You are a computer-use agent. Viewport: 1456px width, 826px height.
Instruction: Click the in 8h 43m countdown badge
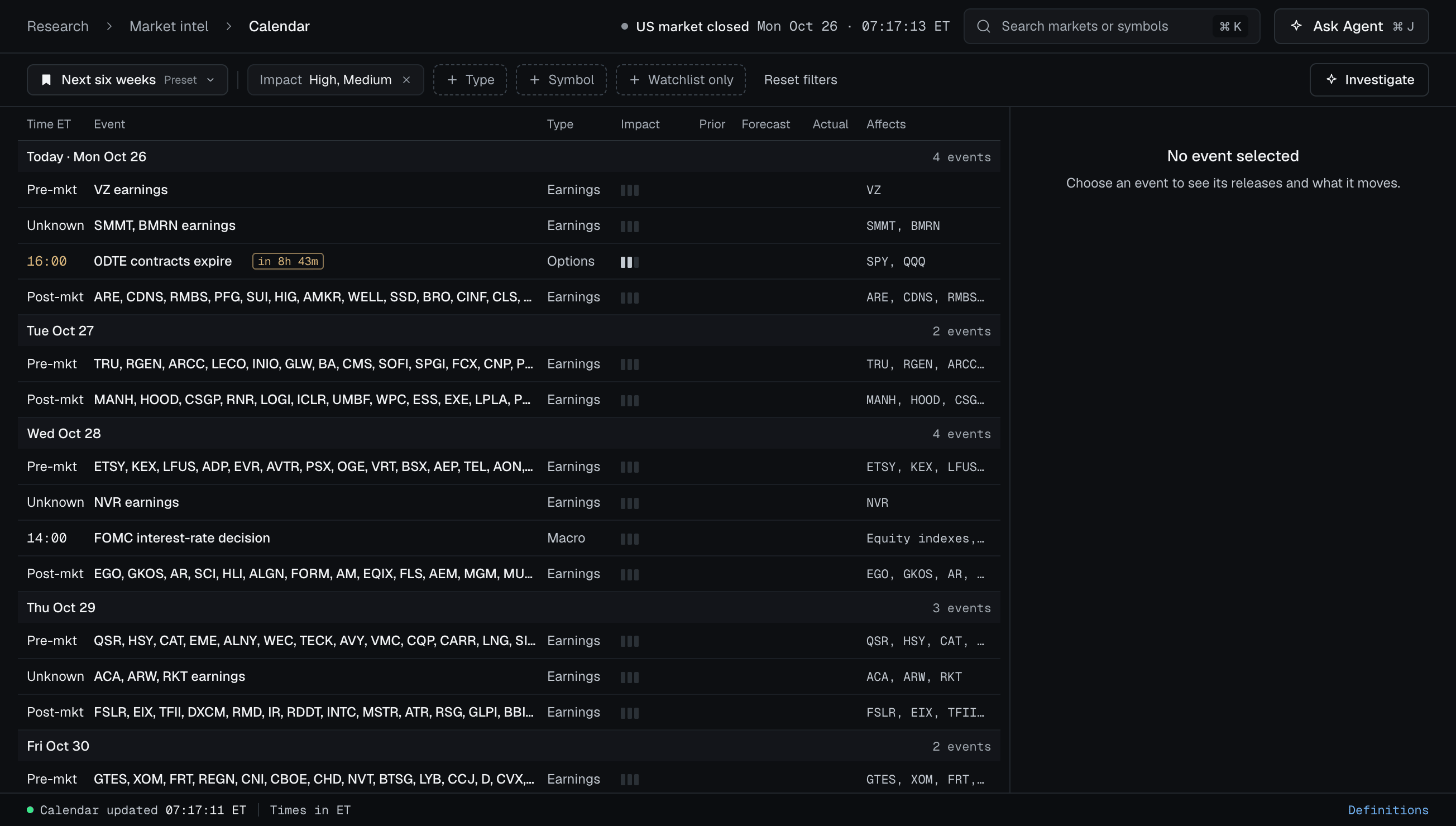(288, 262)
